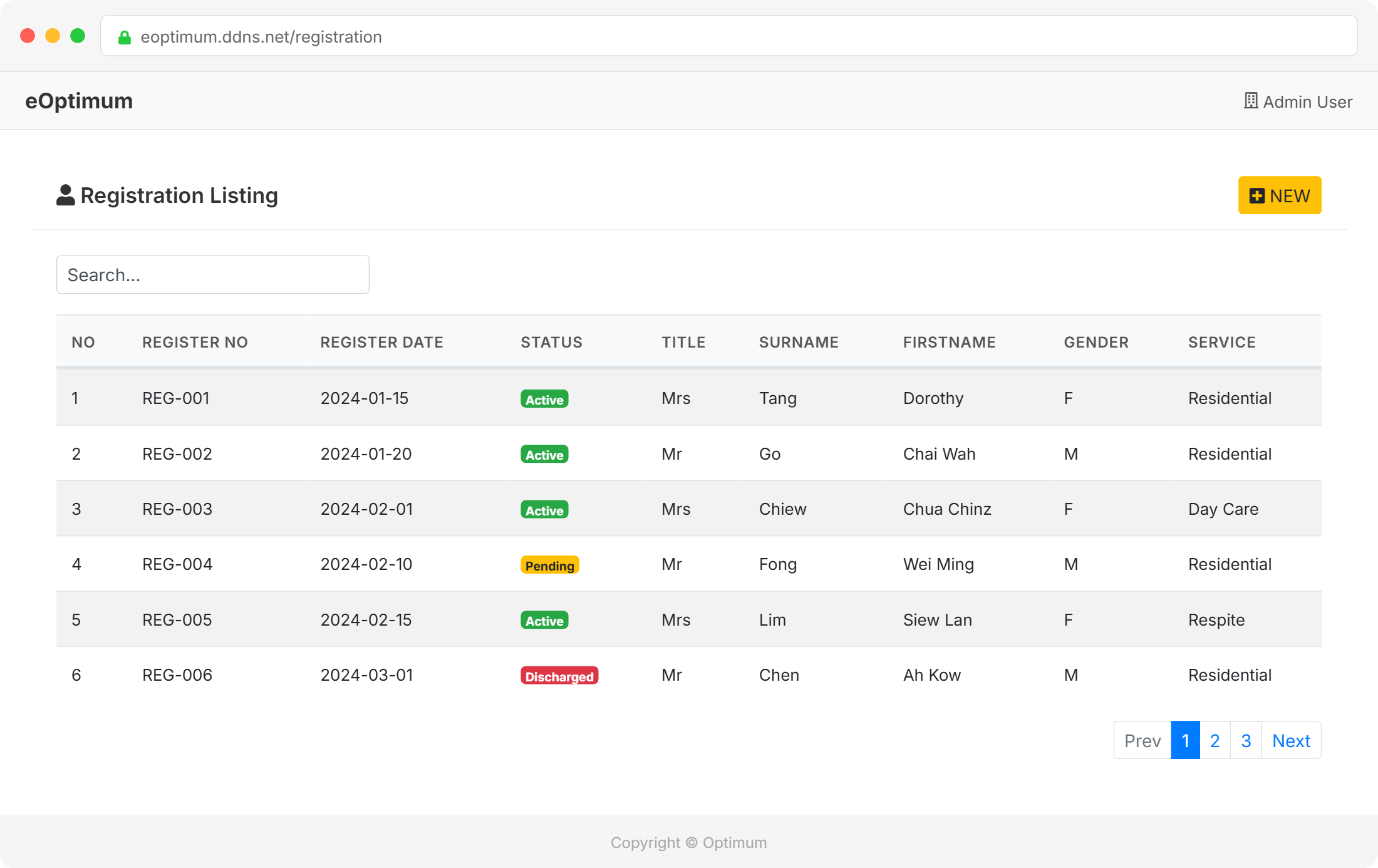Focus the Search input field
This screenshot has height=868, width=1378.
coord(212,275)
